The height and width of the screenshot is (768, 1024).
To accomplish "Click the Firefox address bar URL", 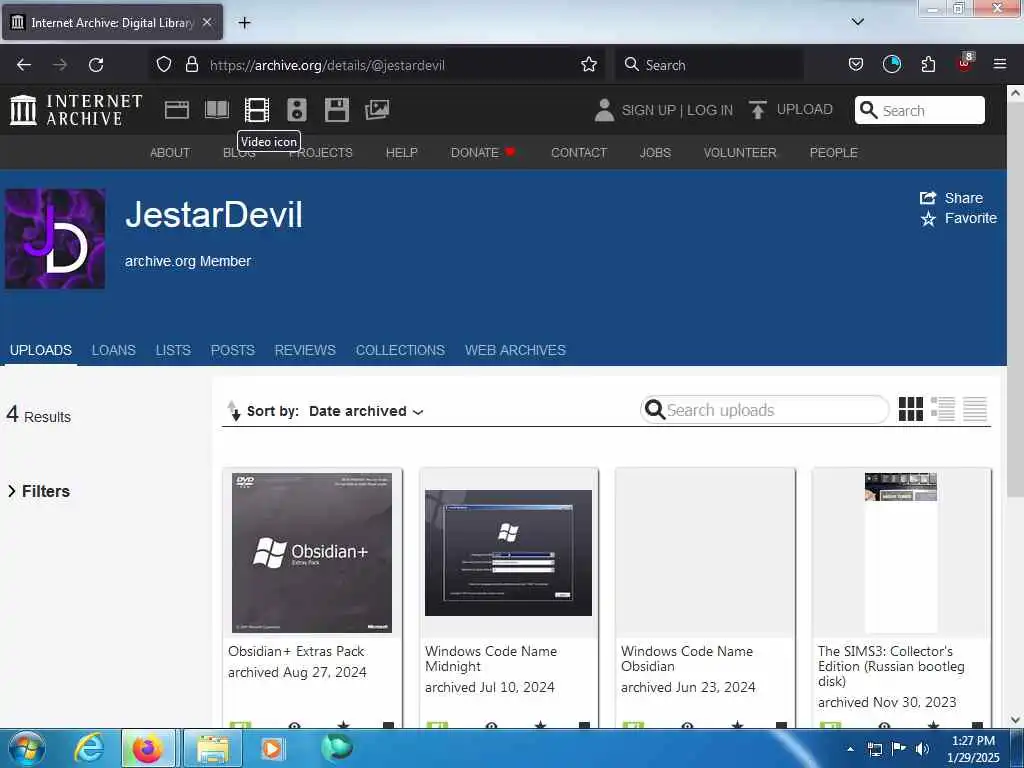I will click(327, 65).
